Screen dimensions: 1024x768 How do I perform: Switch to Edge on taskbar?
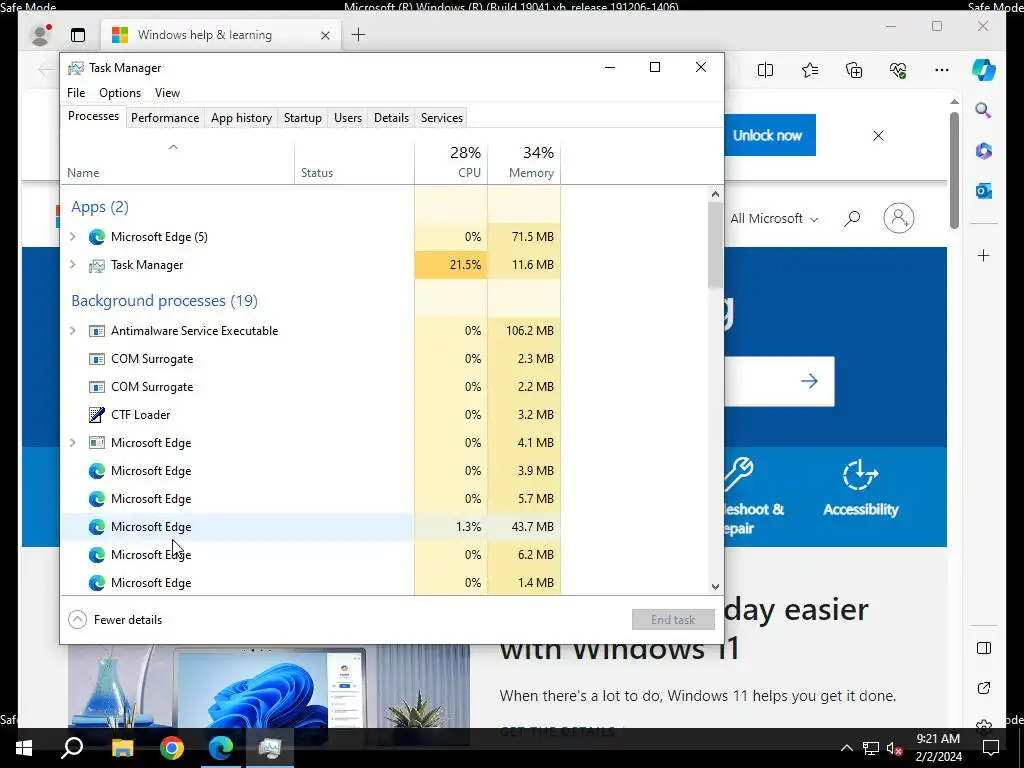(221, 748)
